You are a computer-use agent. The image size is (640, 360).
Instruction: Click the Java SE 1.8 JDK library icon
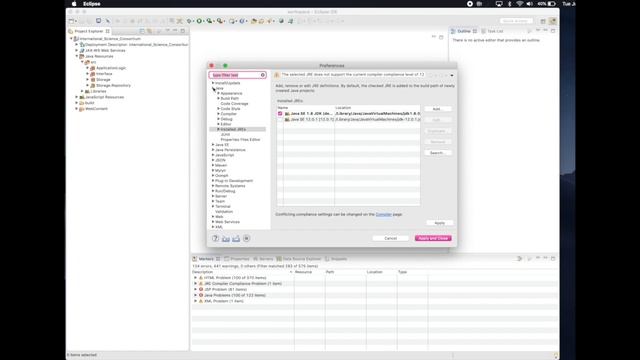287,113
